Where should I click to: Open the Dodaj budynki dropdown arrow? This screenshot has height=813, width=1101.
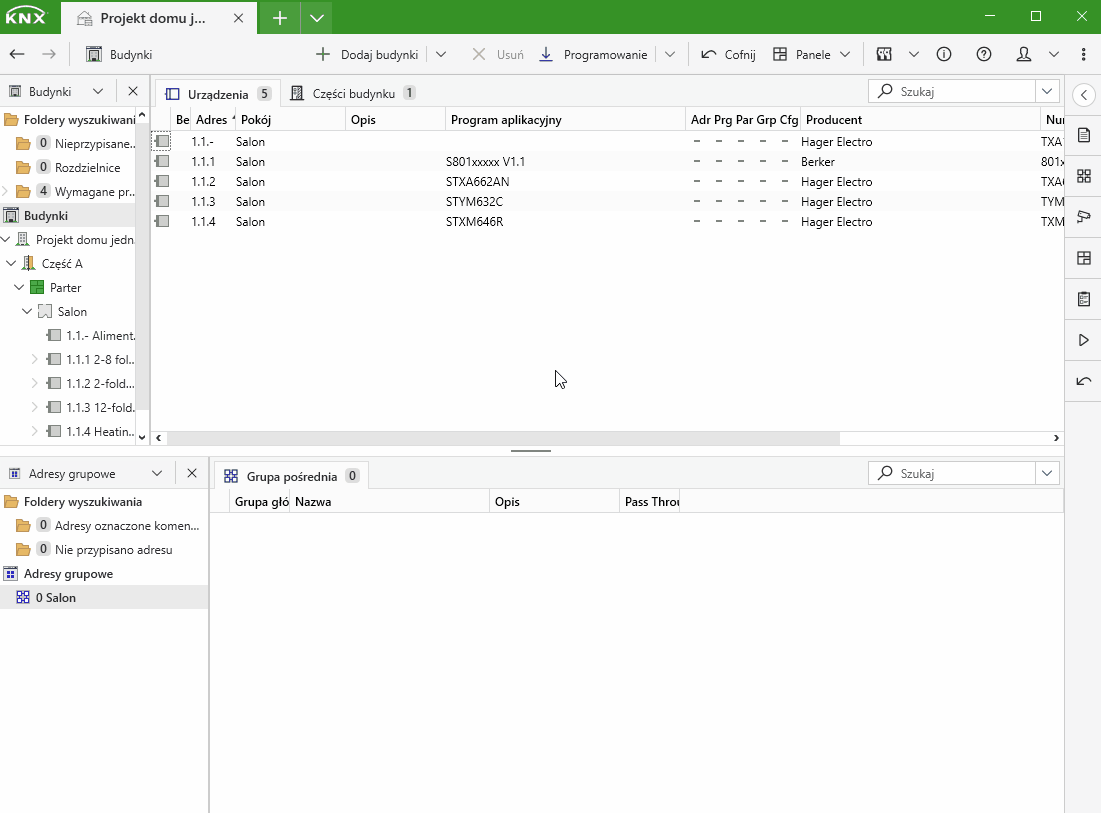[441, 54]
